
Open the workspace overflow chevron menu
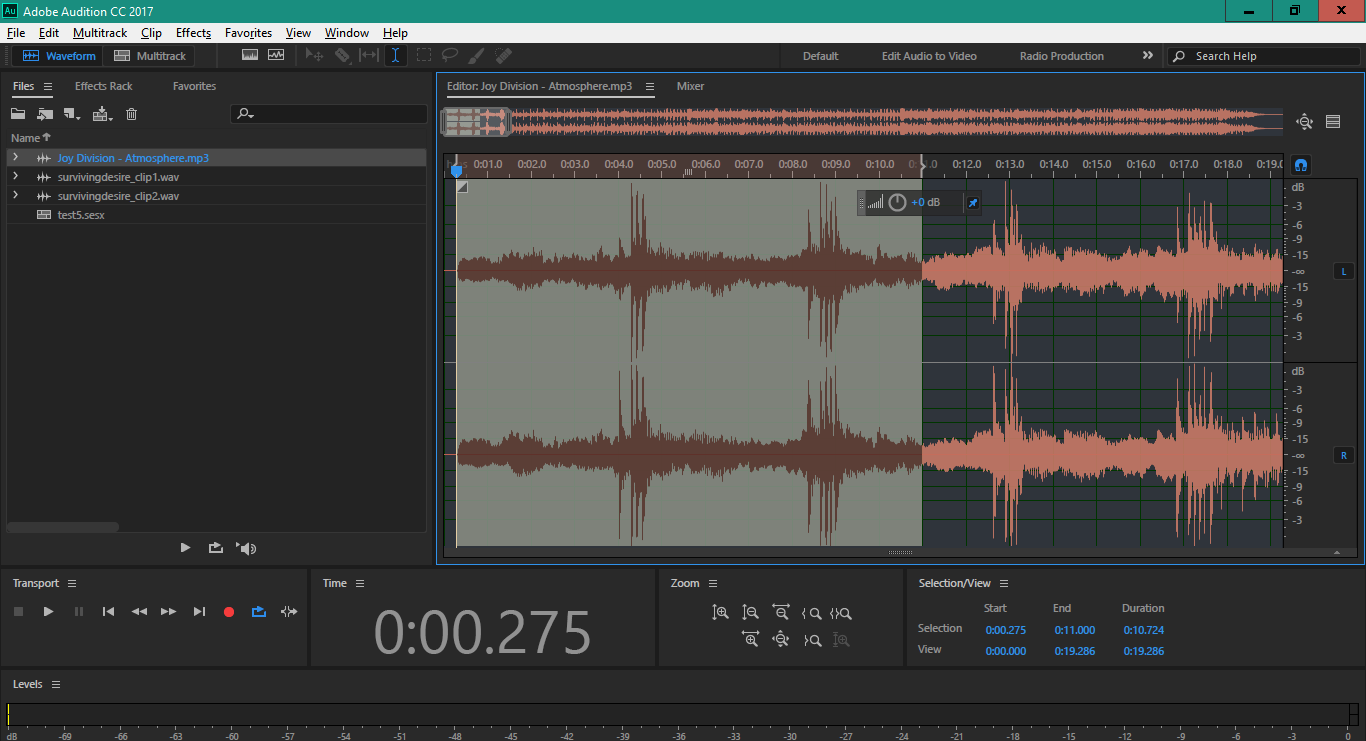[1147, 56]
